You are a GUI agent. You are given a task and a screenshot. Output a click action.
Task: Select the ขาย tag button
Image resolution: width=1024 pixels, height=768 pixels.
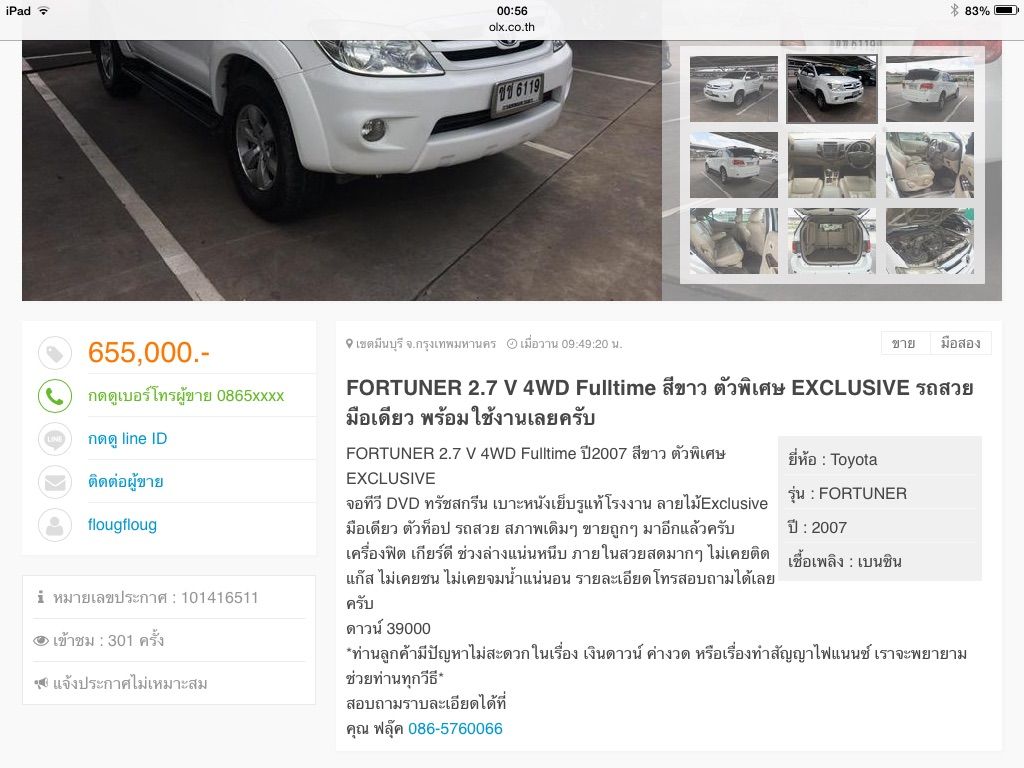(905, 344)
